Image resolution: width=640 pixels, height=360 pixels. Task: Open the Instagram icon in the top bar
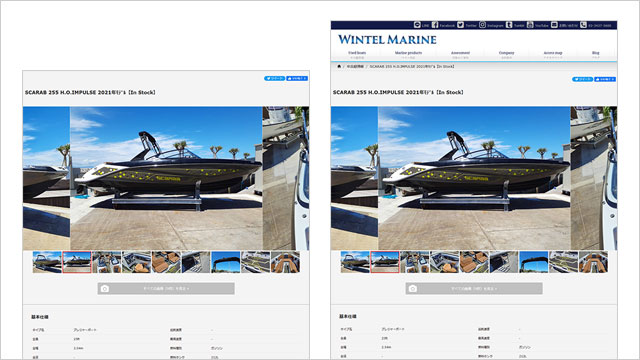(482, 25)
